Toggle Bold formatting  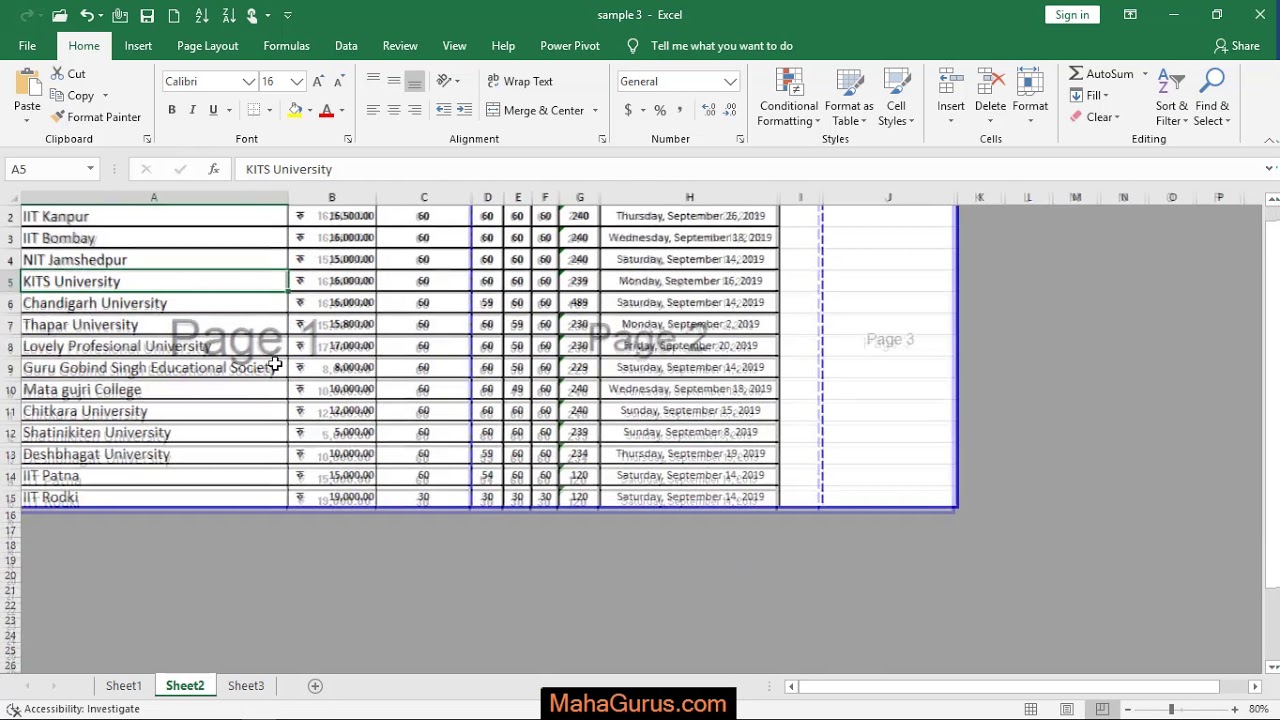coord(172,110)
